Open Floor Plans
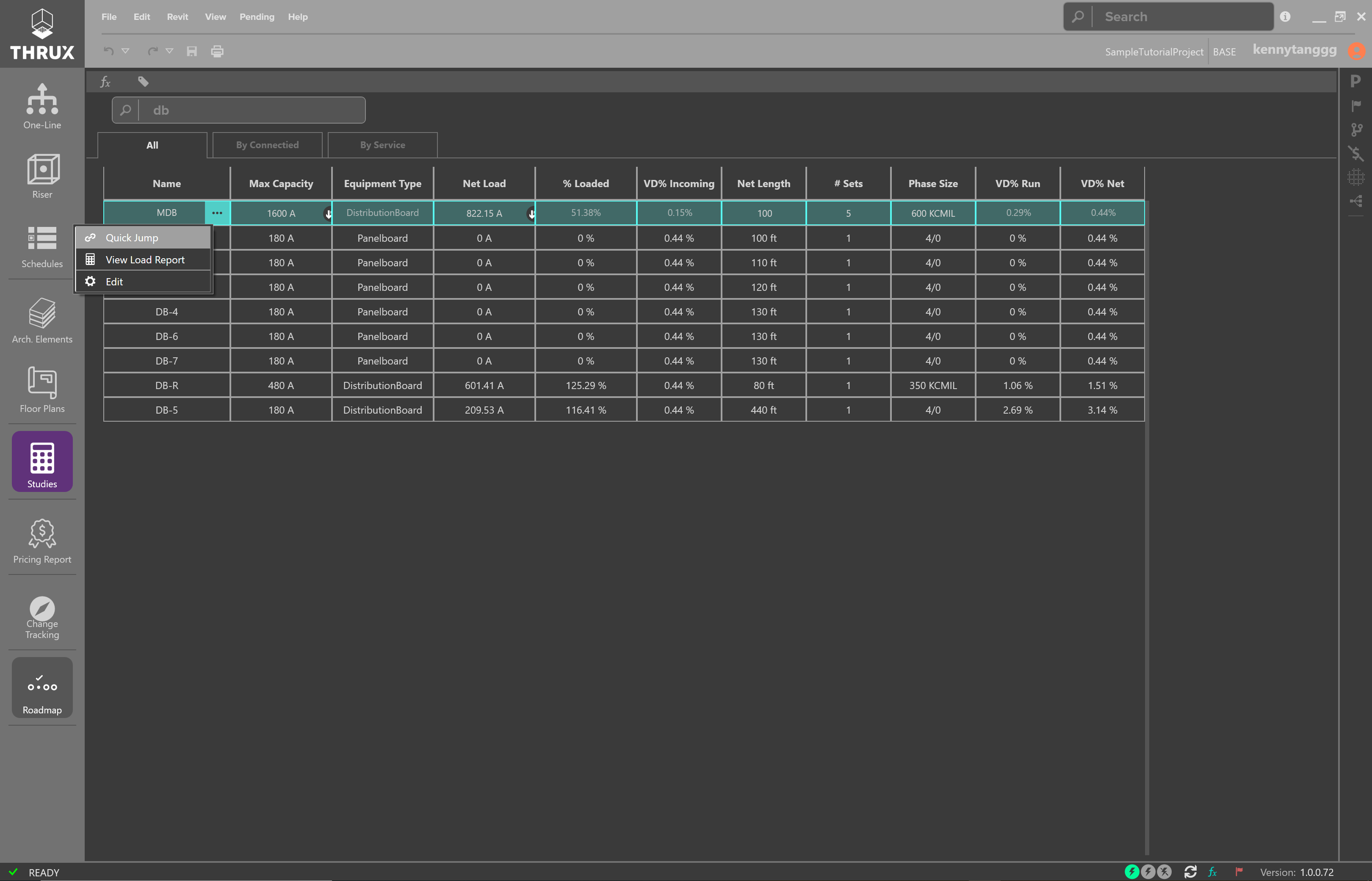The height and width of the screenshot is (881, 1372). (42, 389)
